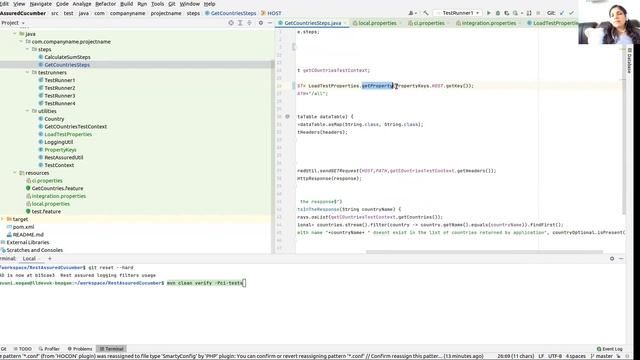Switch to integration.properties editor tab

489,23
